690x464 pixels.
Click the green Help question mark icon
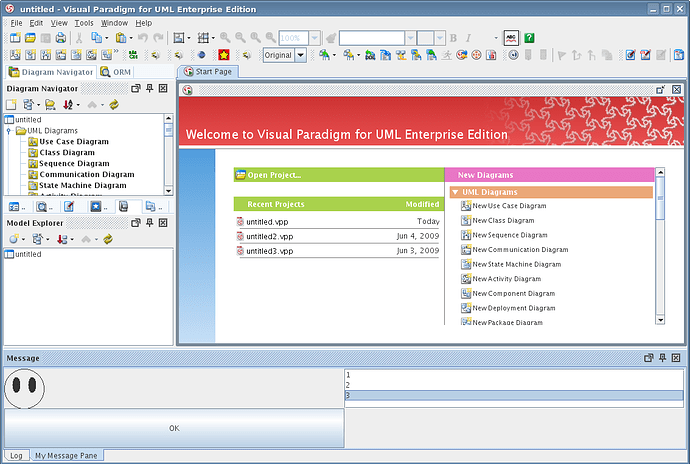pyautogui.click(x=529, y=38)
